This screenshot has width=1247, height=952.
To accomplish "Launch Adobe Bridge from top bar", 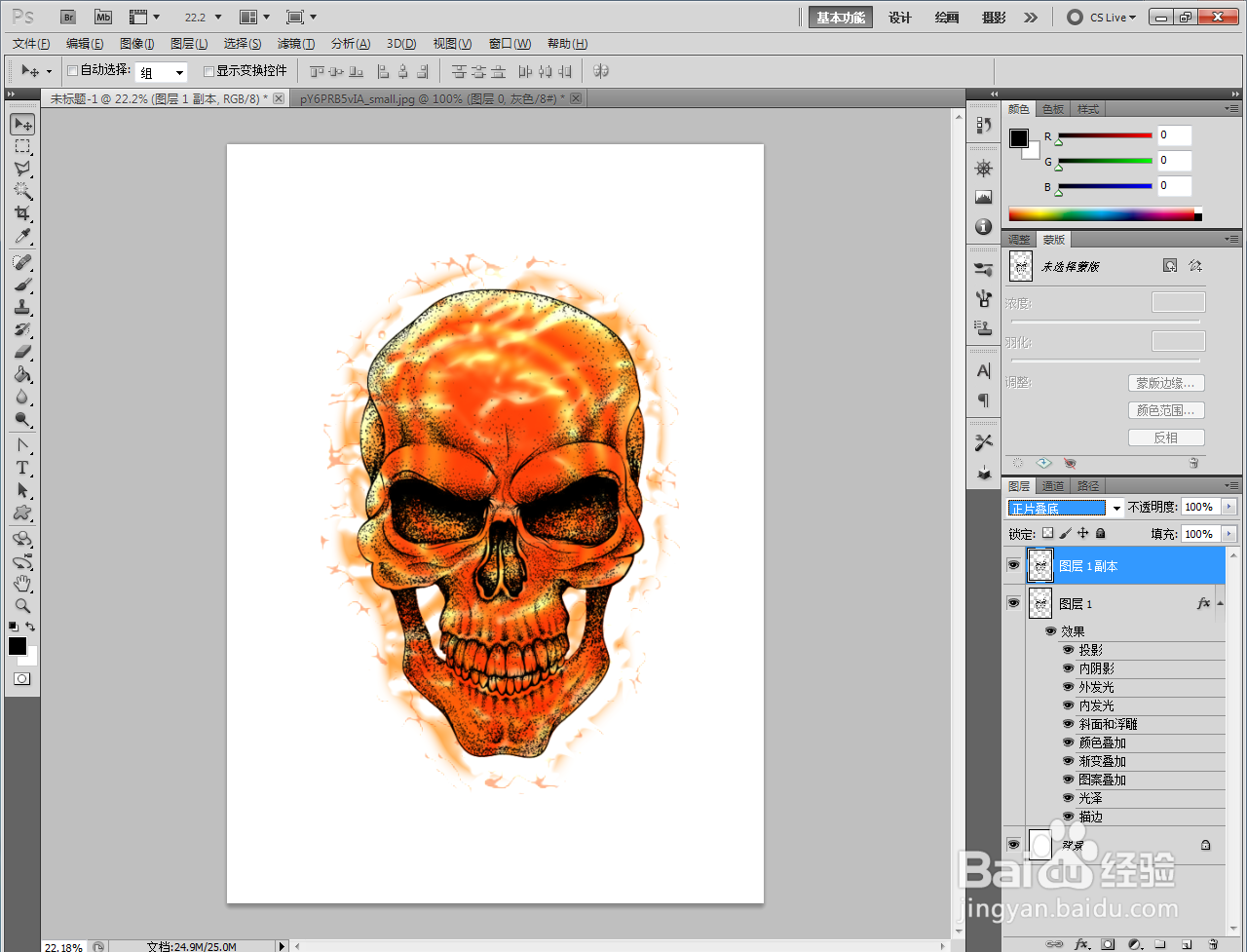I will tap(67, 17).
